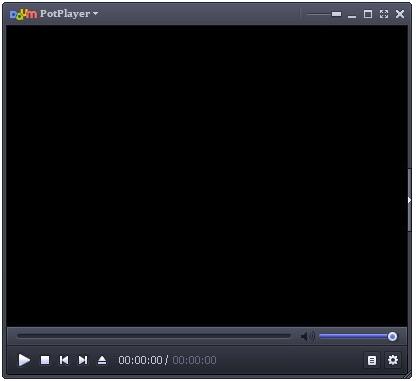Switch to fullscreen with title bar icon
The height and width of the screenshot is (381, 416).
click(x=384, y=14)
